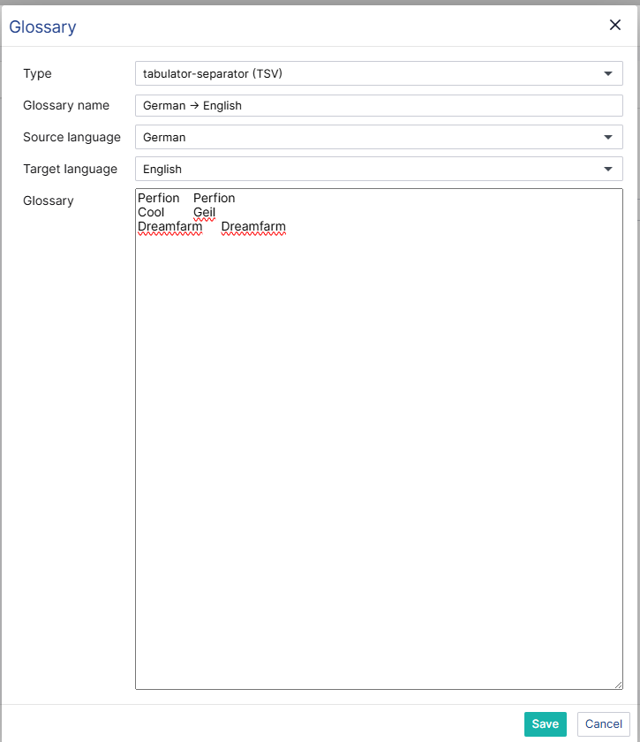Save the glossary
Image resolution: width=640 pixels, height=742 pixels.
[545, 724]
